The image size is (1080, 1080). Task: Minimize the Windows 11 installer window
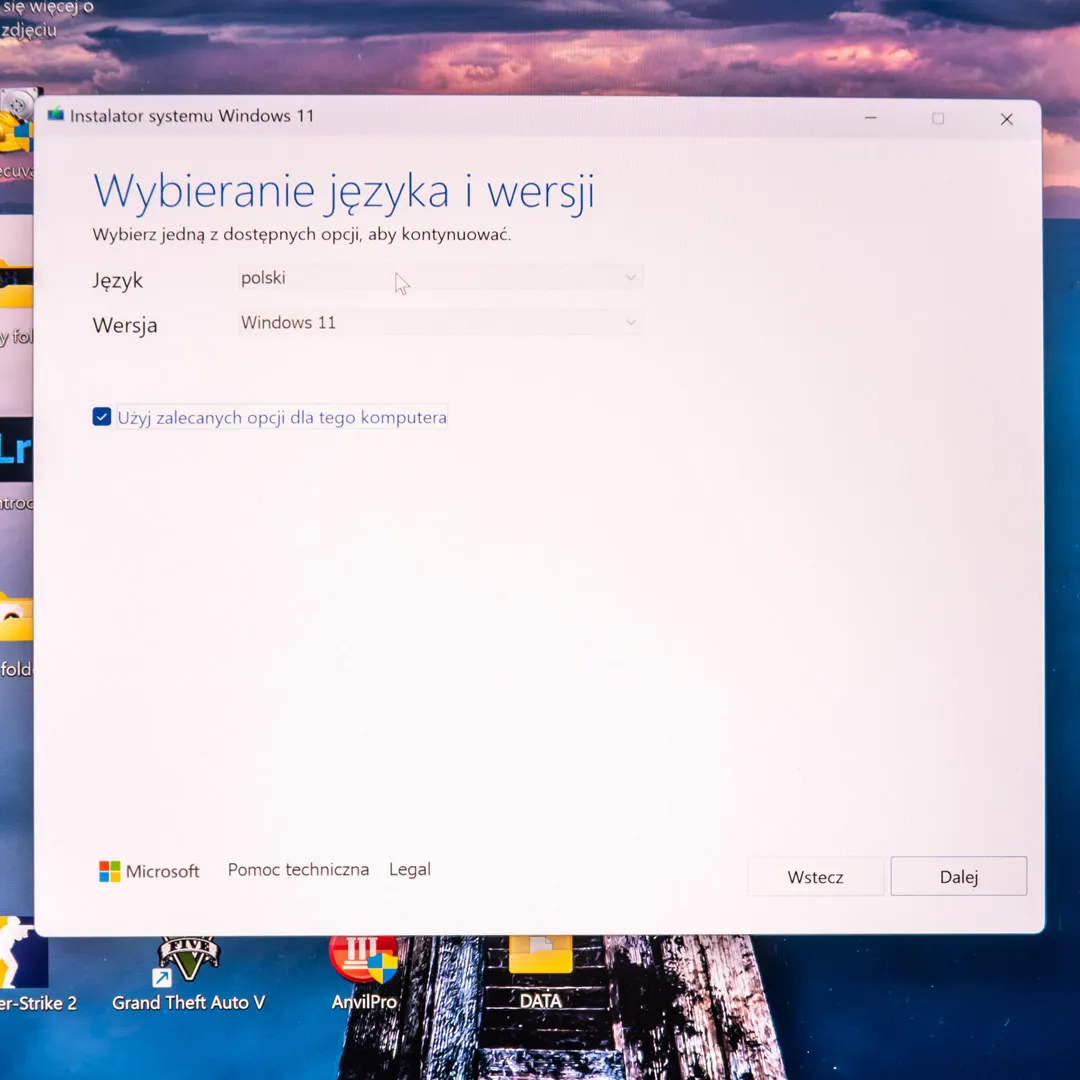[x=871, y=118]
